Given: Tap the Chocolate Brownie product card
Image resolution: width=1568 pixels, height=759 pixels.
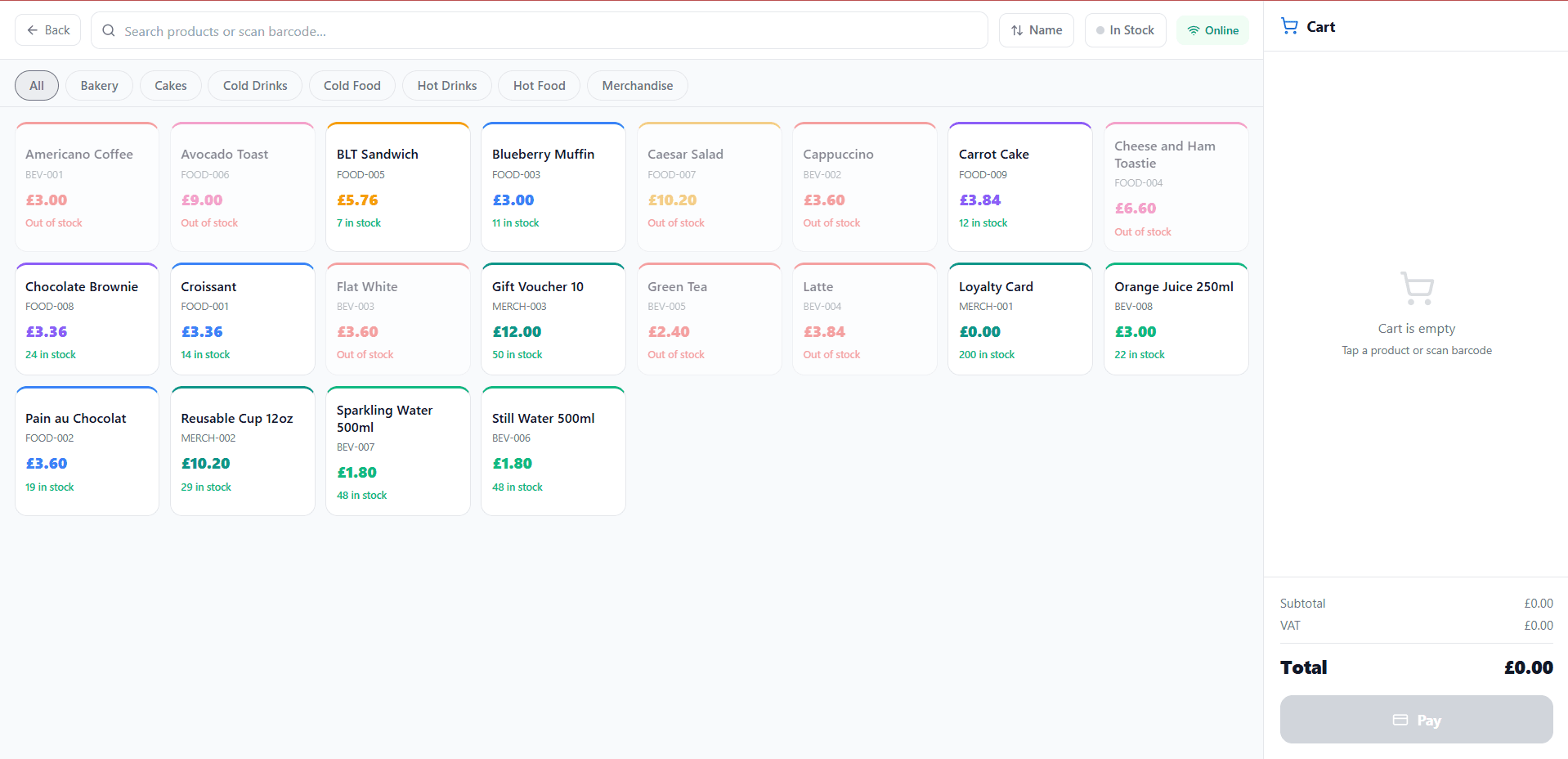Looking at the screenshot, I should [87, 319].
